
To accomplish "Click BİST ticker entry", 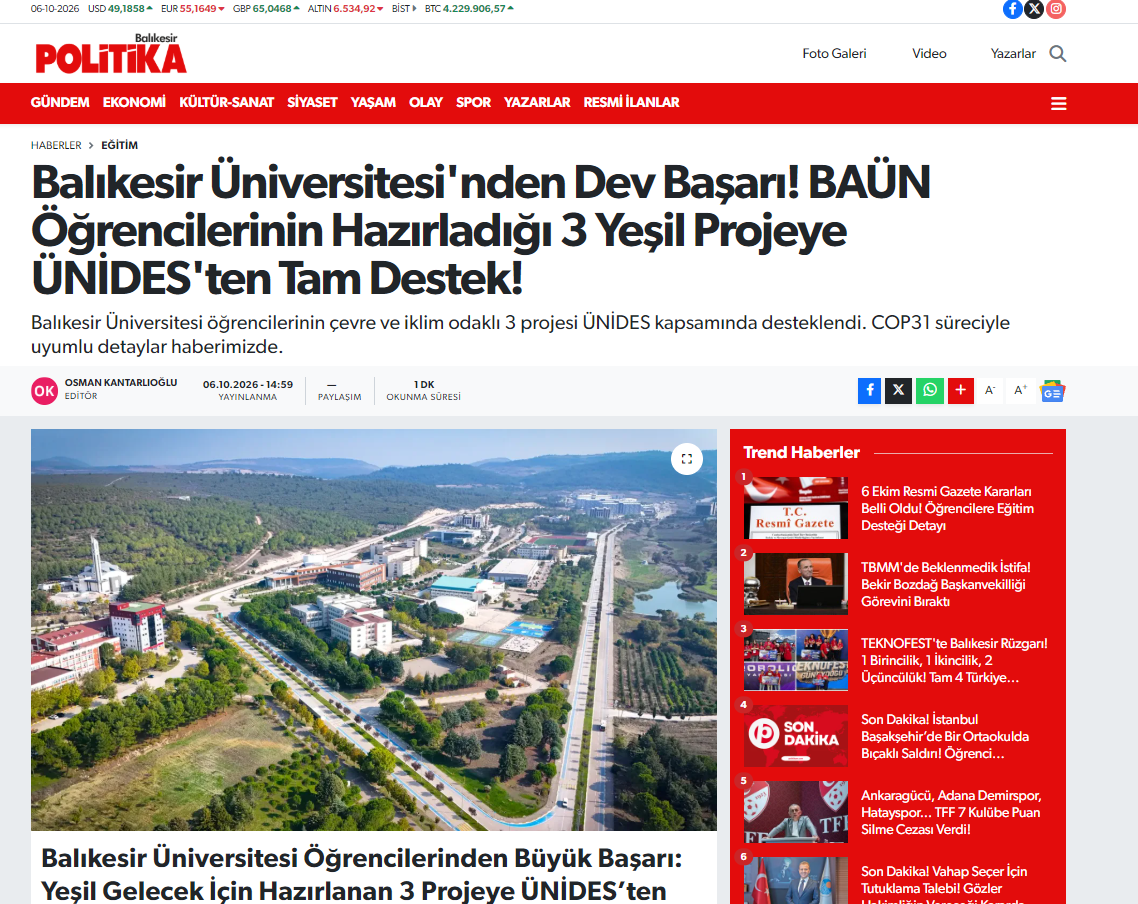I will coord(404,9).
